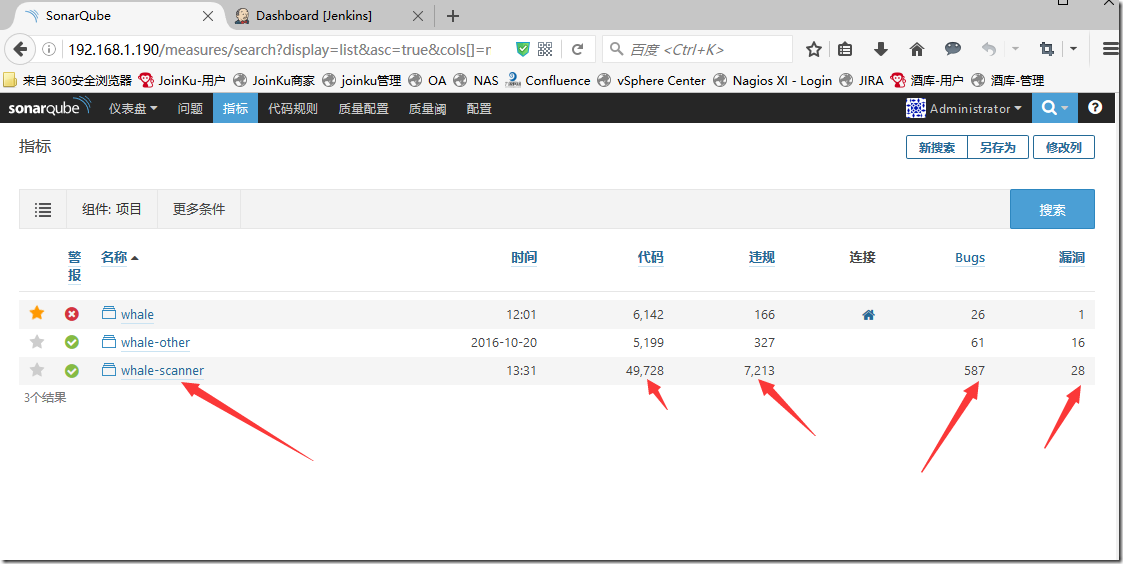Favorite the whale-scanner project star
This screenshot has width=1123, height=564.
coord(37,370)
